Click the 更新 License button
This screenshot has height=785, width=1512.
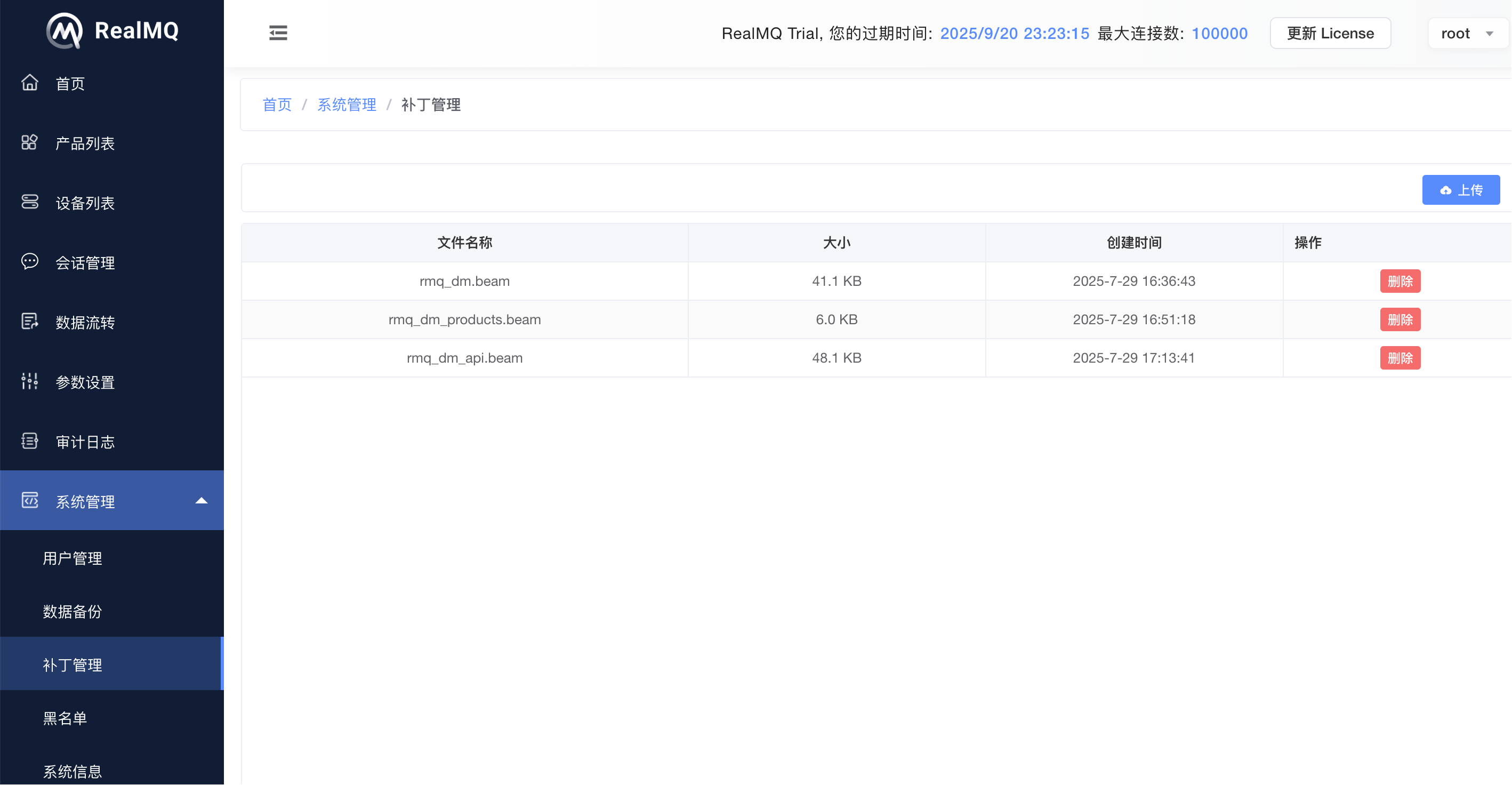click(x=1330, y=33)
